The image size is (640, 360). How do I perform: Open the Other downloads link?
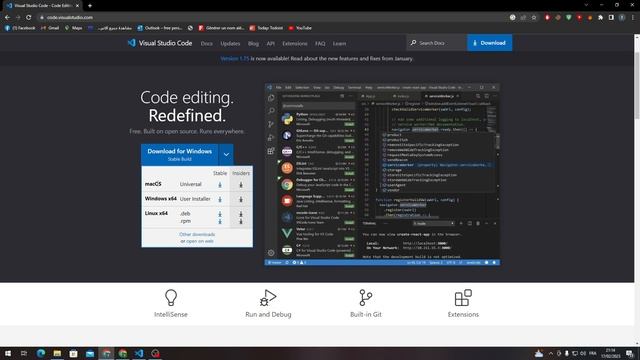click(197, 234)
